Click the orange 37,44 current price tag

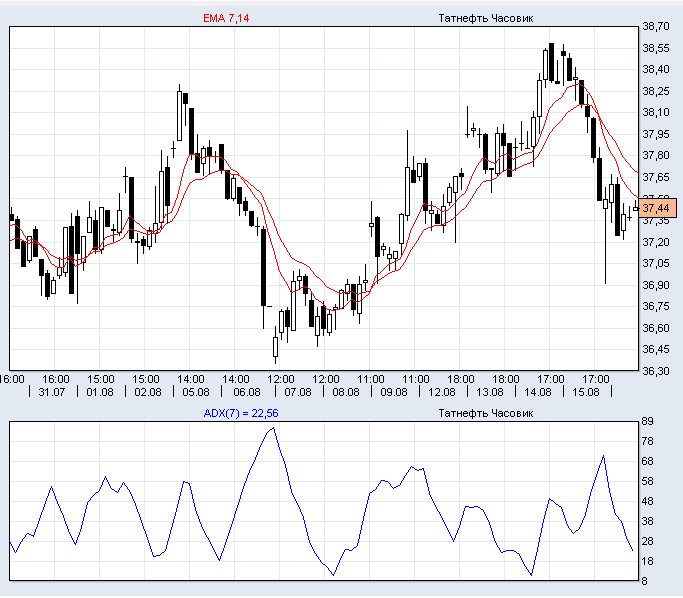tap(657, 208)
